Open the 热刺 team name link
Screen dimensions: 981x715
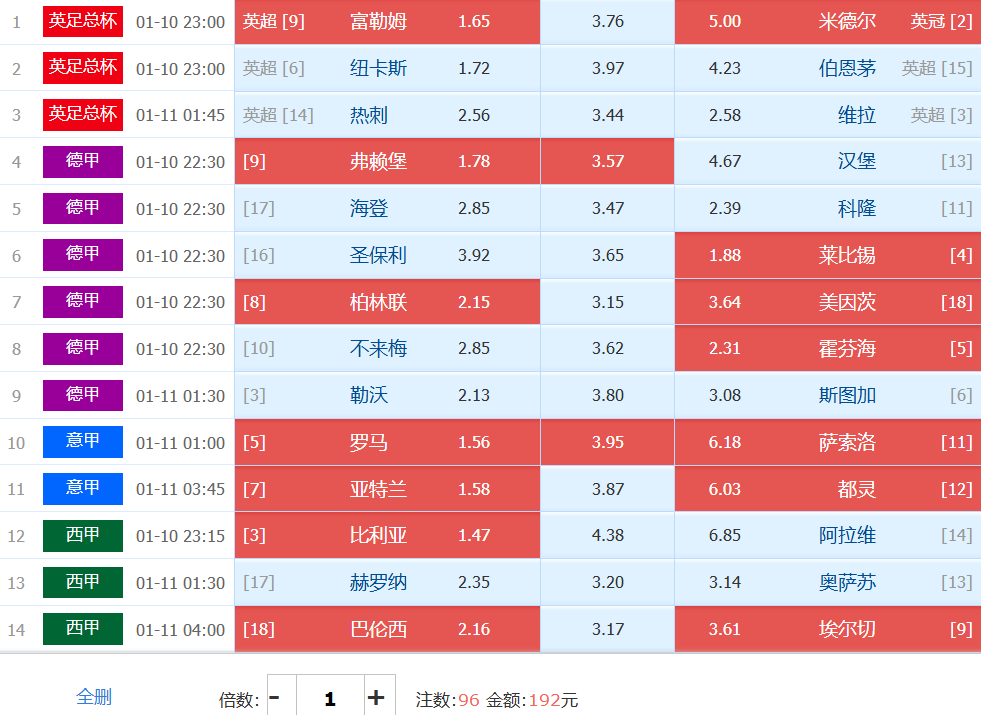(x=368, y=115)
